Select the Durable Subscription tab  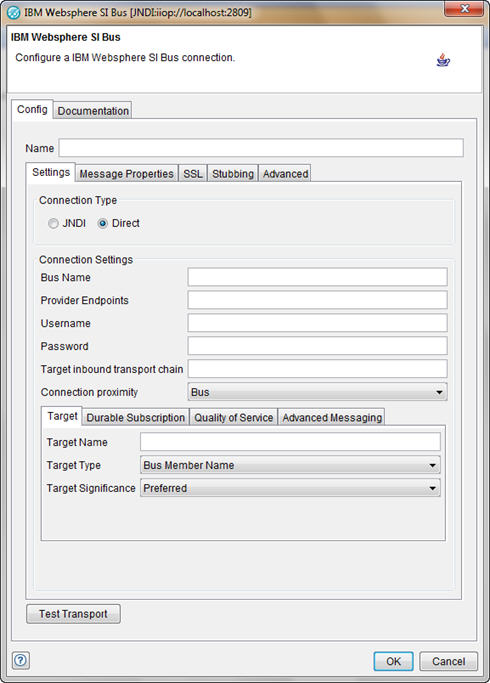[135, 417]
